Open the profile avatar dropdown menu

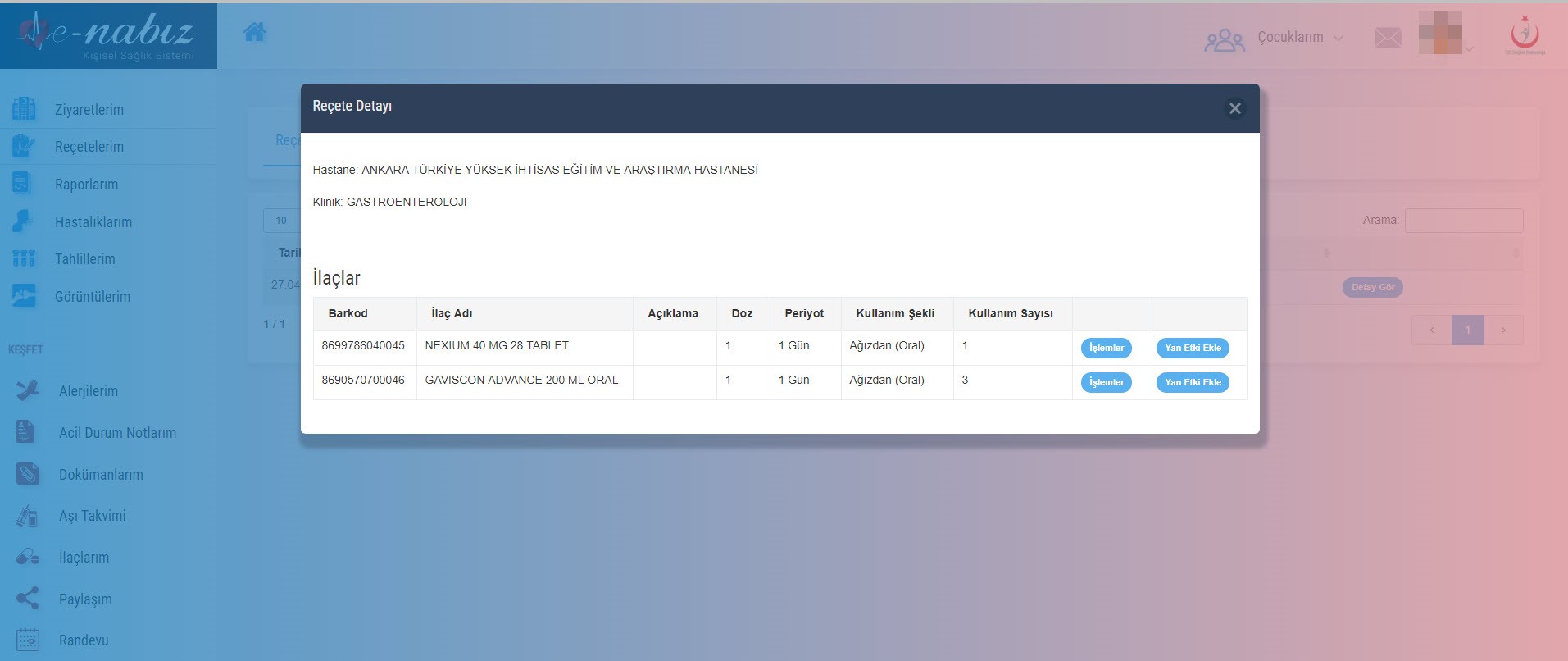pyautogui.click(x=1446, y=38)
